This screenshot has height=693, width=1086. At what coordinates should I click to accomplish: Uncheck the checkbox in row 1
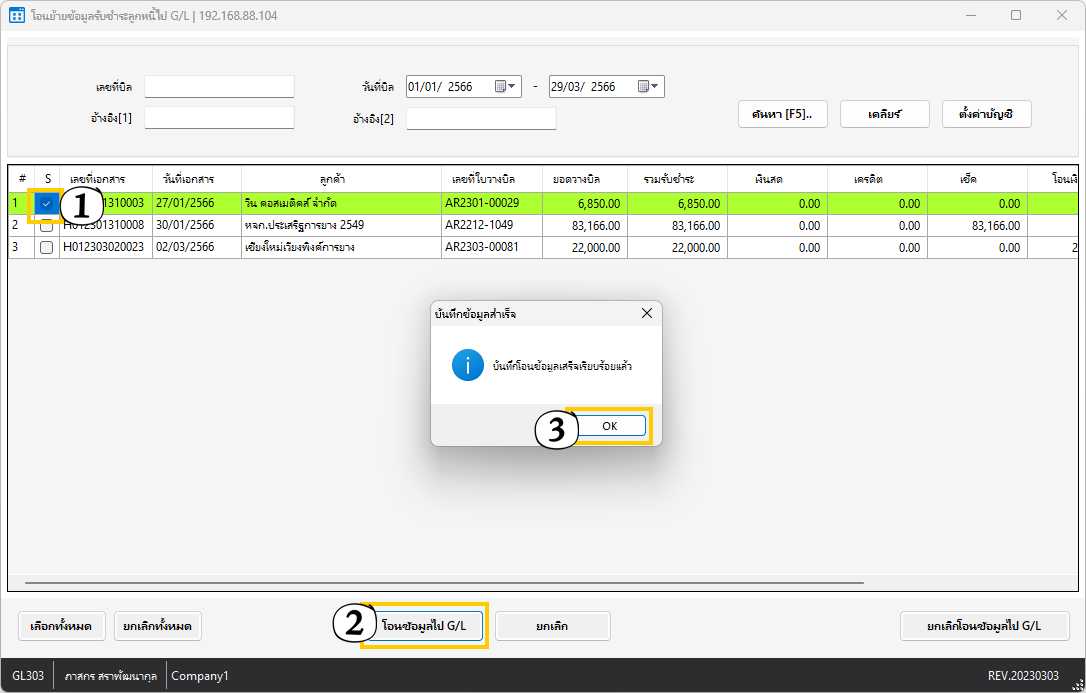[x=46, y=203]
